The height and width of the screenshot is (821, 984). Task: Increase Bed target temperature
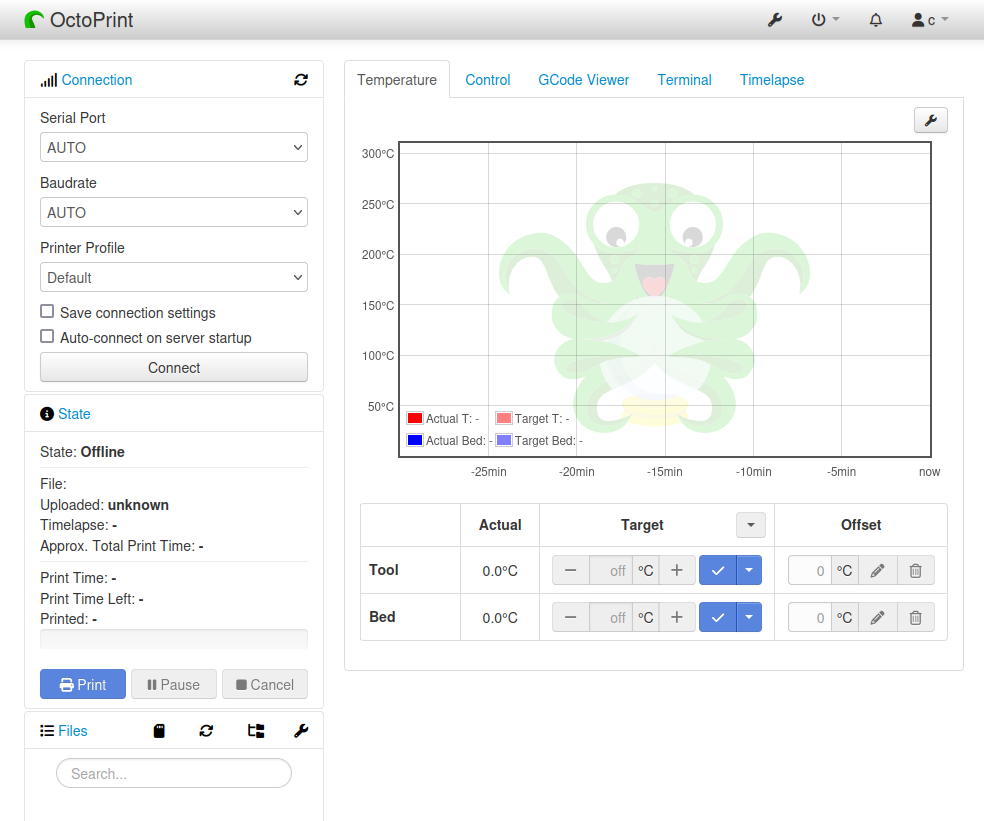coord(676,617)
